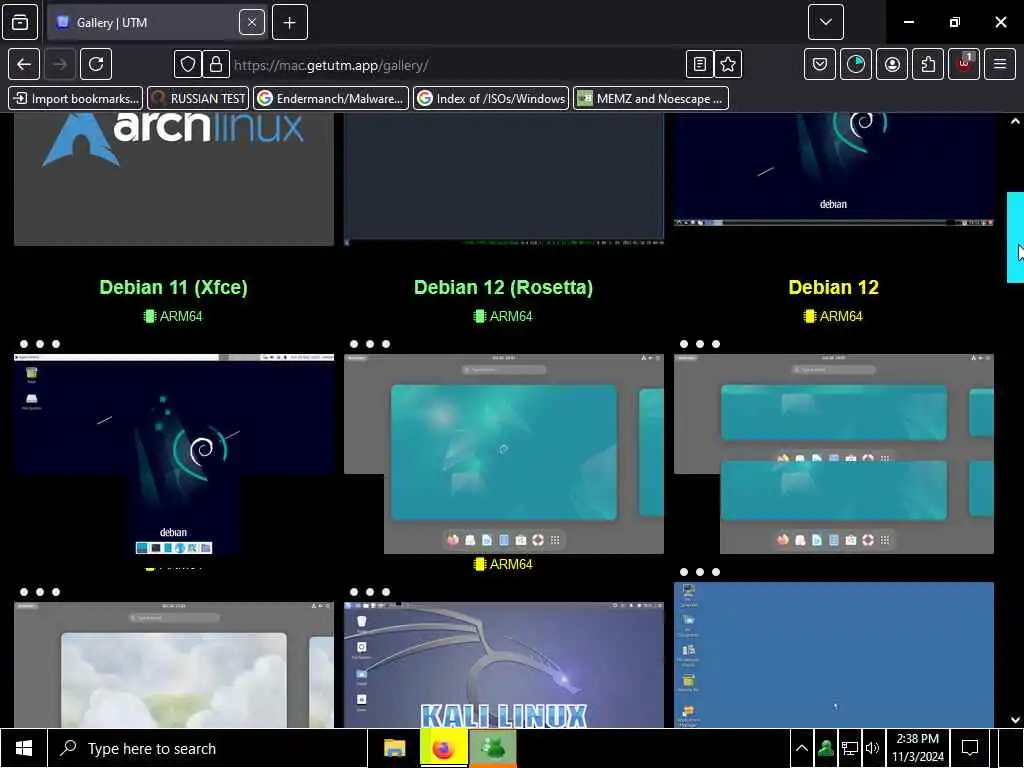Open the Pocket save icon
The height and width of the screenshot is (768, 1024).
820,64
